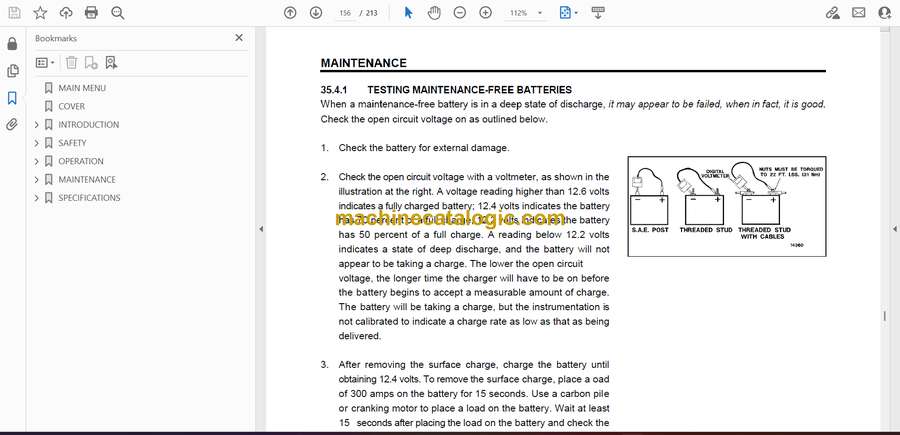Open the MAINTENANCE bookmark
900x435 pixels.
87,180
